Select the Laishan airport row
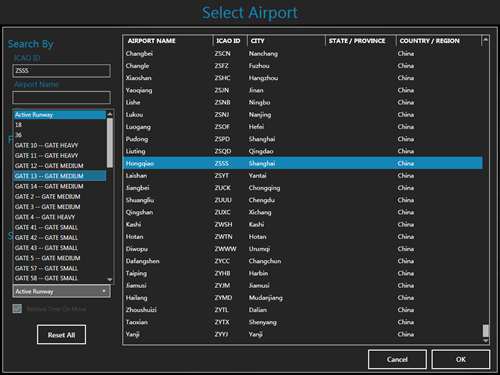This screenshot has height=375, width=500. coord(303,176)
